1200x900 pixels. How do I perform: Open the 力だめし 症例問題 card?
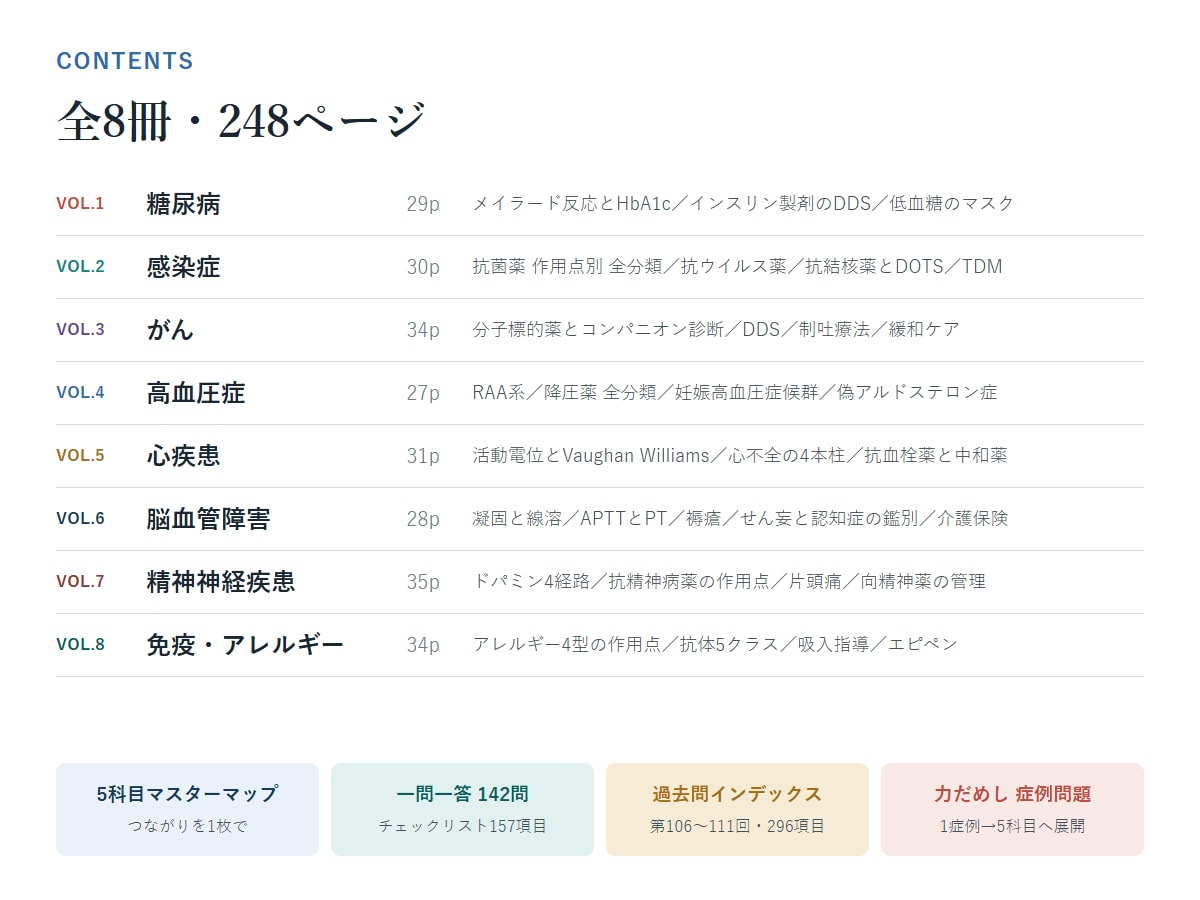[x=1012, y=809]
